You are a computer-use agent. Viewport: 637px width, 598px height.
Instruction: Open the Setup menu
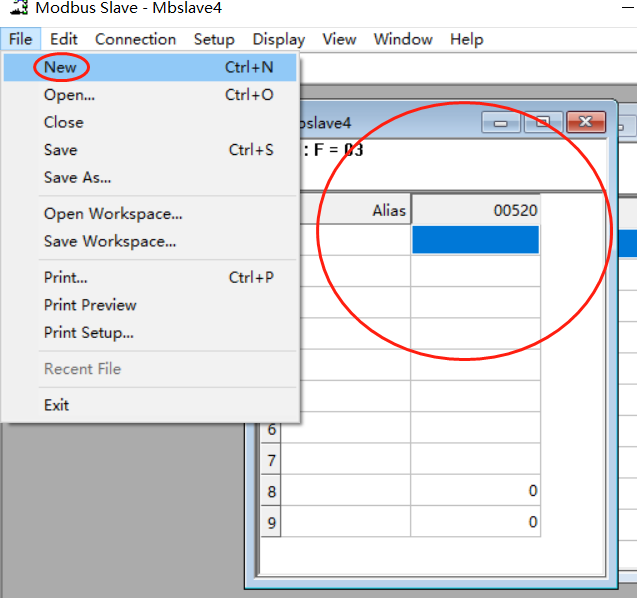coord(214,39)
